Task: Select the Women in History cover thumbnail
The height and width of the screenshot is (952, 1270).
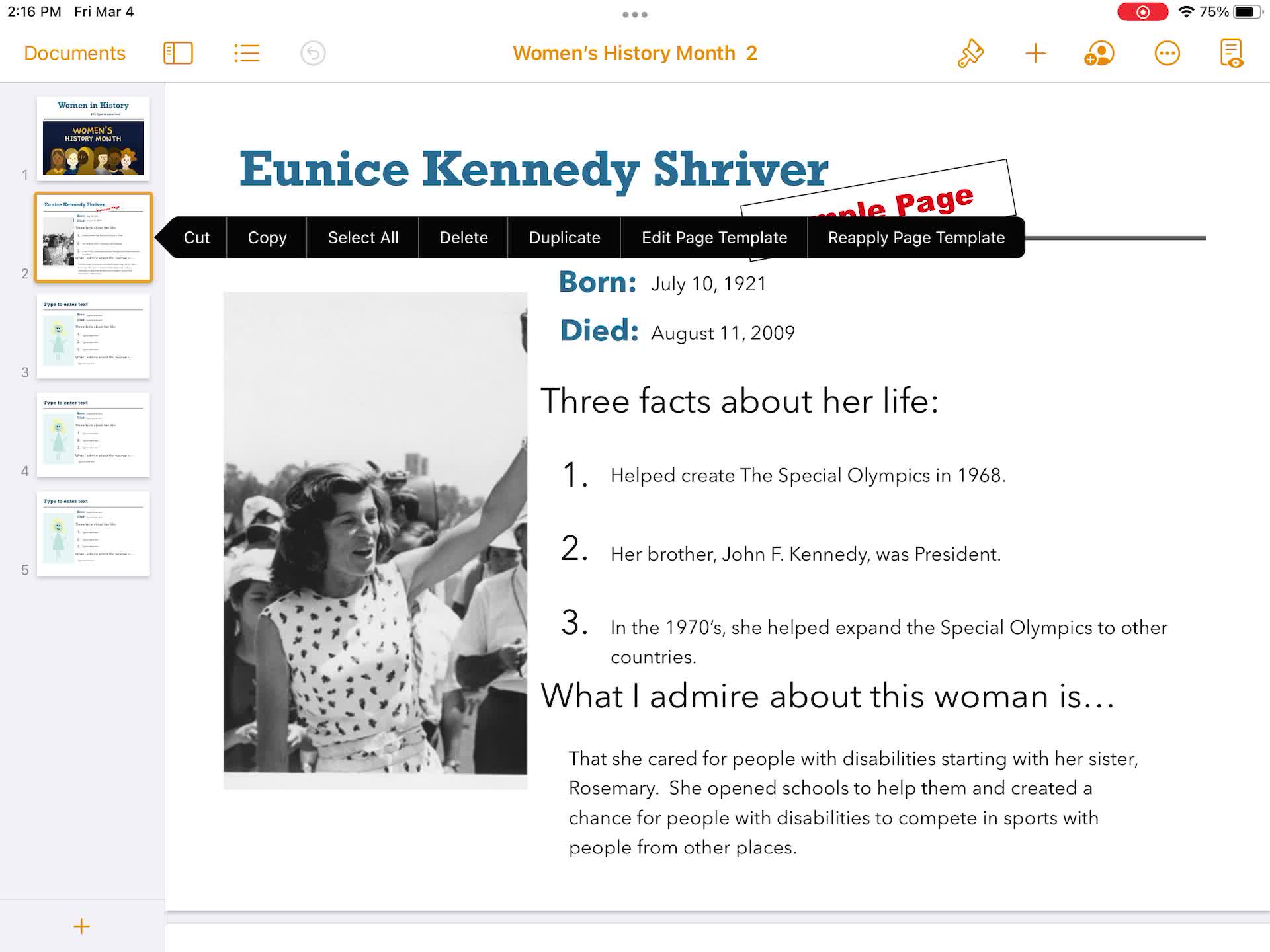Action: click(93, 139)
